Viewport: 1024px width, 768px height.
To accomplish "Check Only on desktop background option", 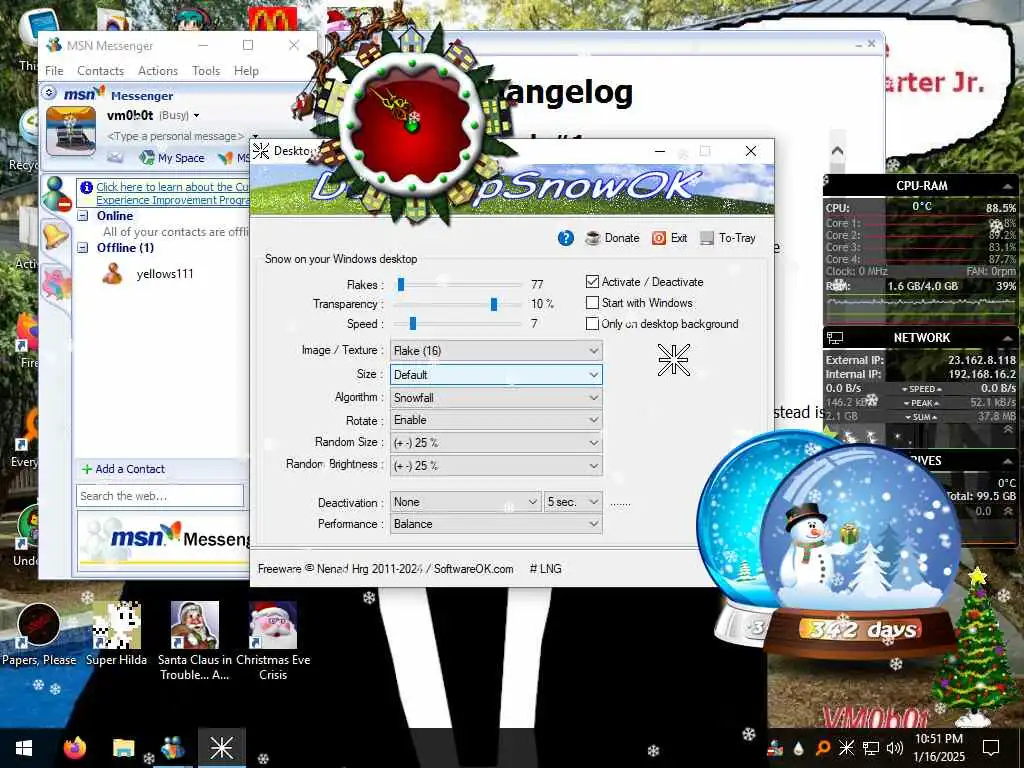I will (592, 323).
